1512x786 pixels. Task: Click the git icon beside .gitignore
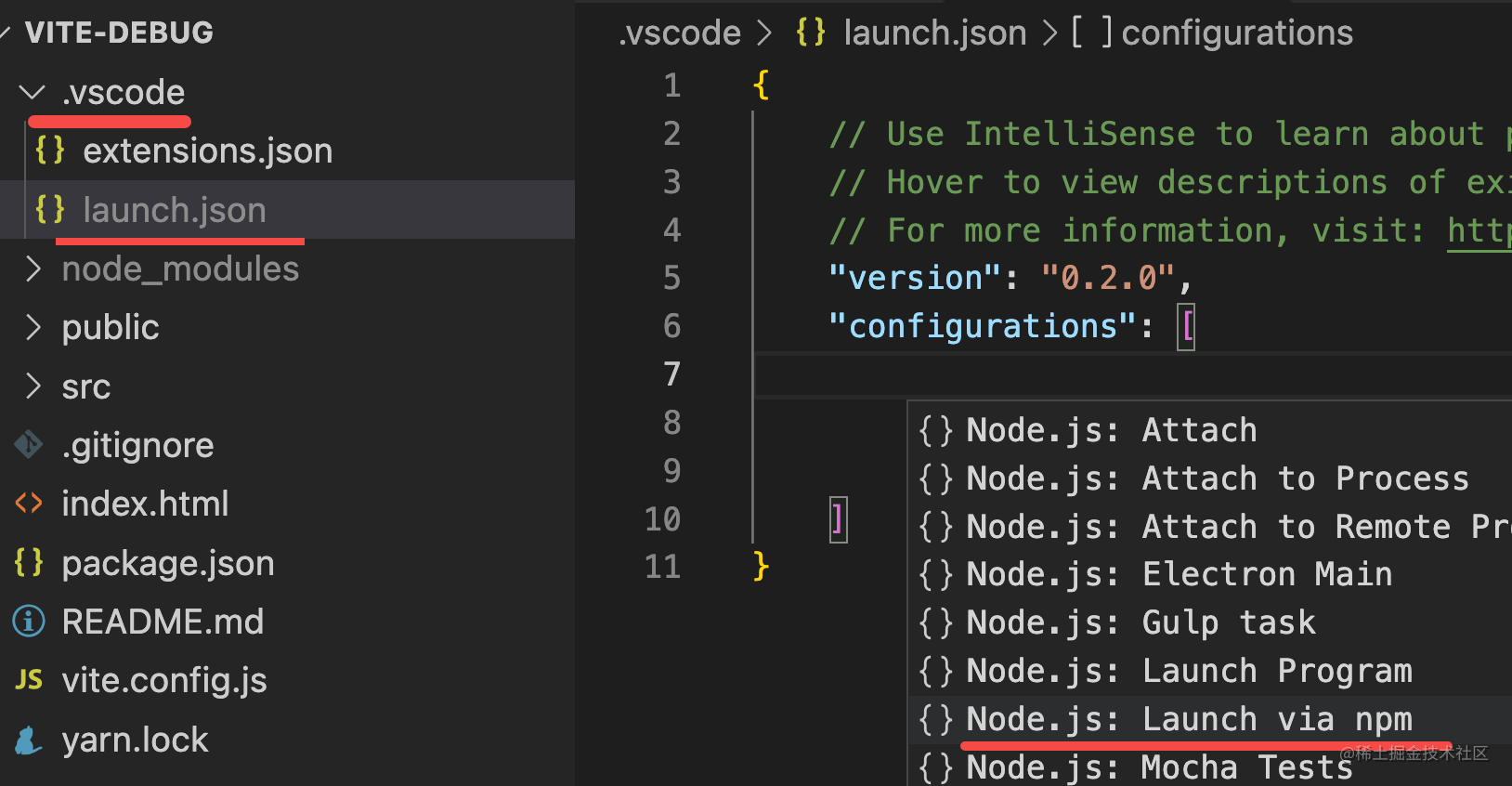coord(29,445)
